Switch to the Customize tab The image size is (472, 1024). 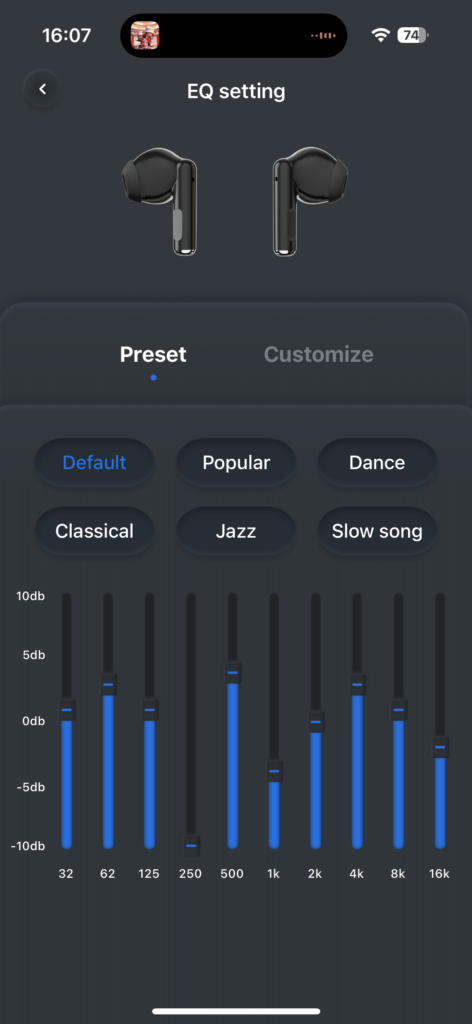[319, 355]
